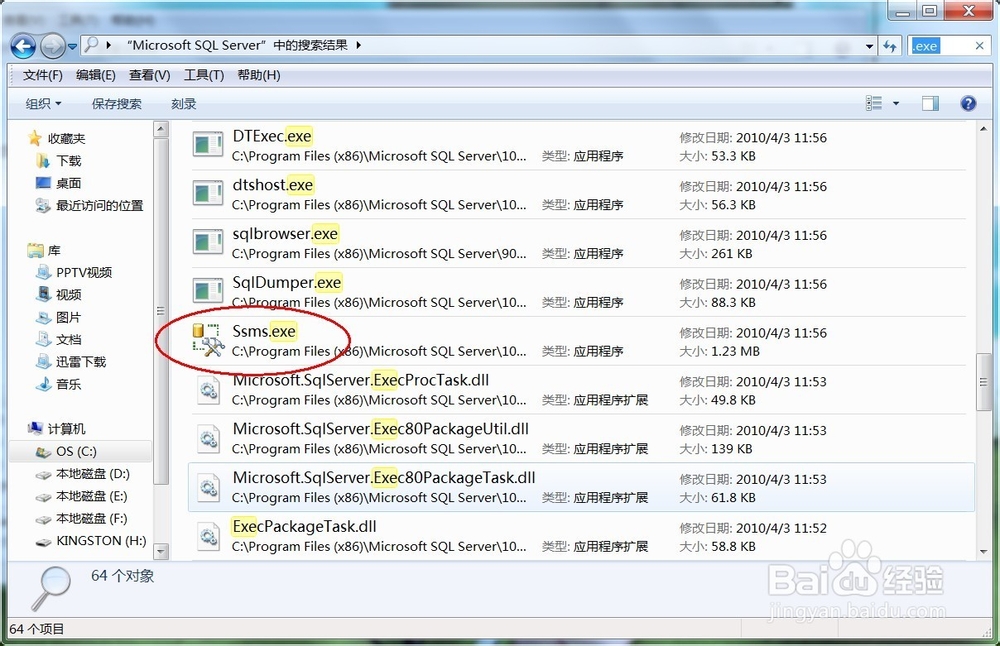Open the address bar history dropdown
Viewport: 1000px width, 646px height.
869,46
